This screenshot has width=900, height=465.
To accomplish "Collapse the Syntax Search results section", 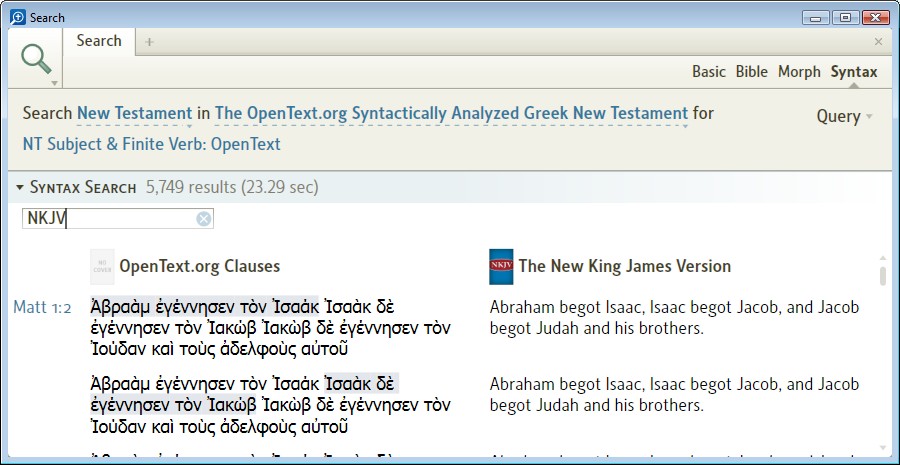I will tap(20, 188).
